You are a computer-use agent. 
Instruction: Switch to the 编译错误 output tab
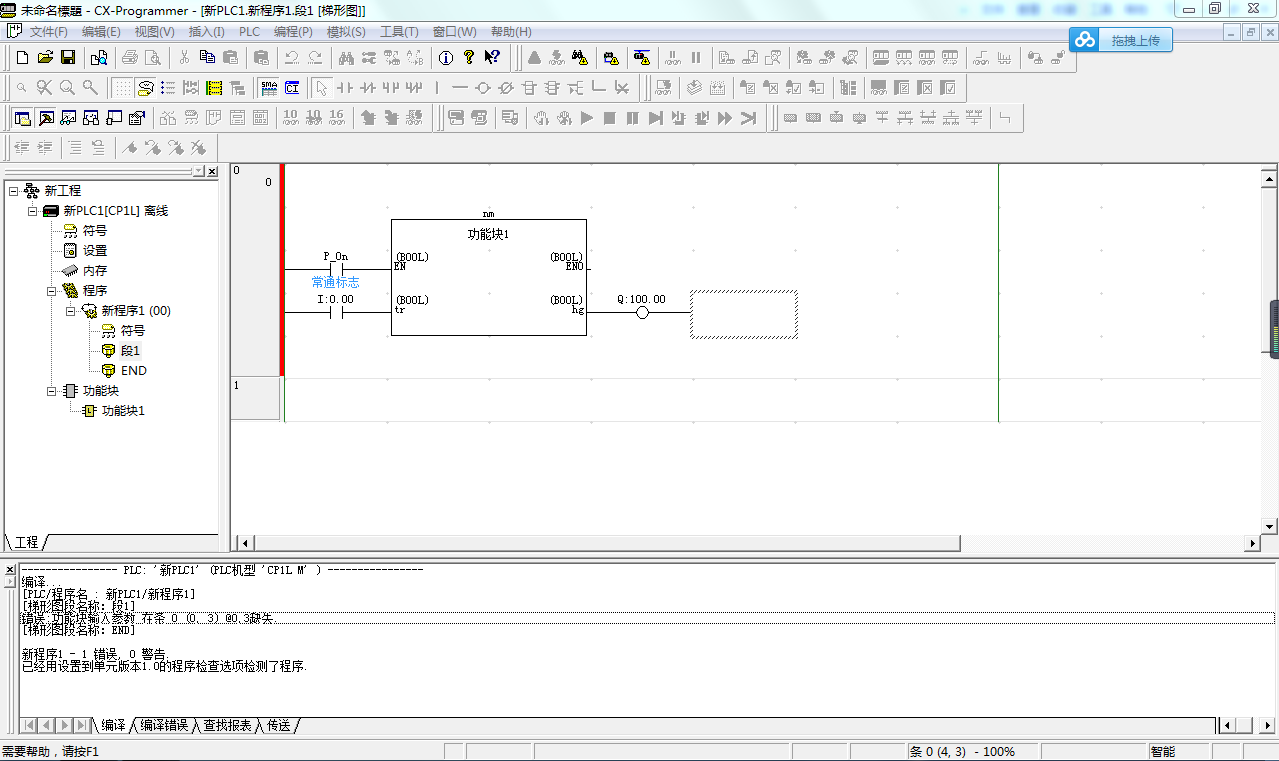[x=164, y=725]
